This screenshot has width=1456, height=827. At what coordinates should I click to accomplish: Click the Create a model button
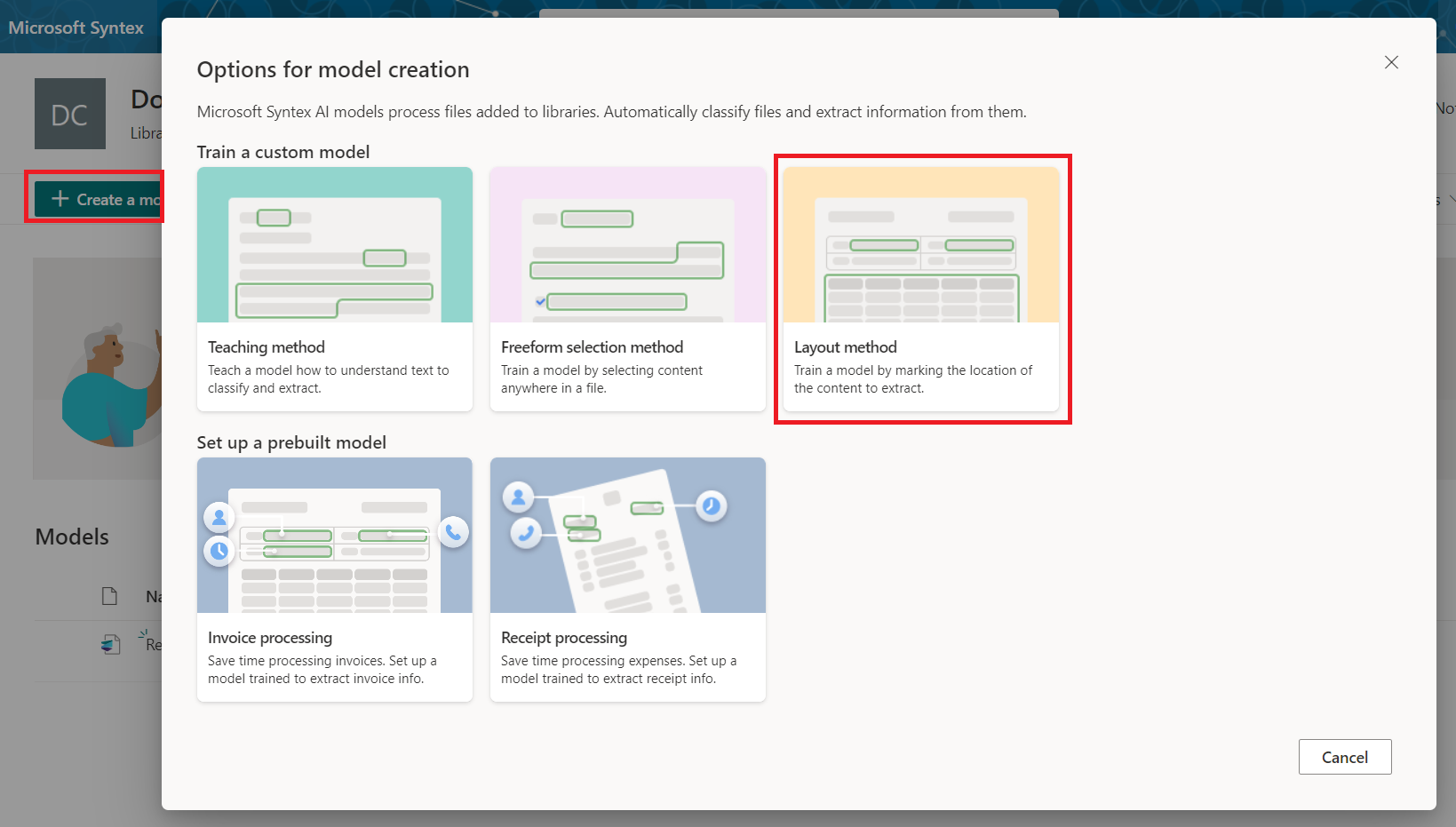(99, 199)
